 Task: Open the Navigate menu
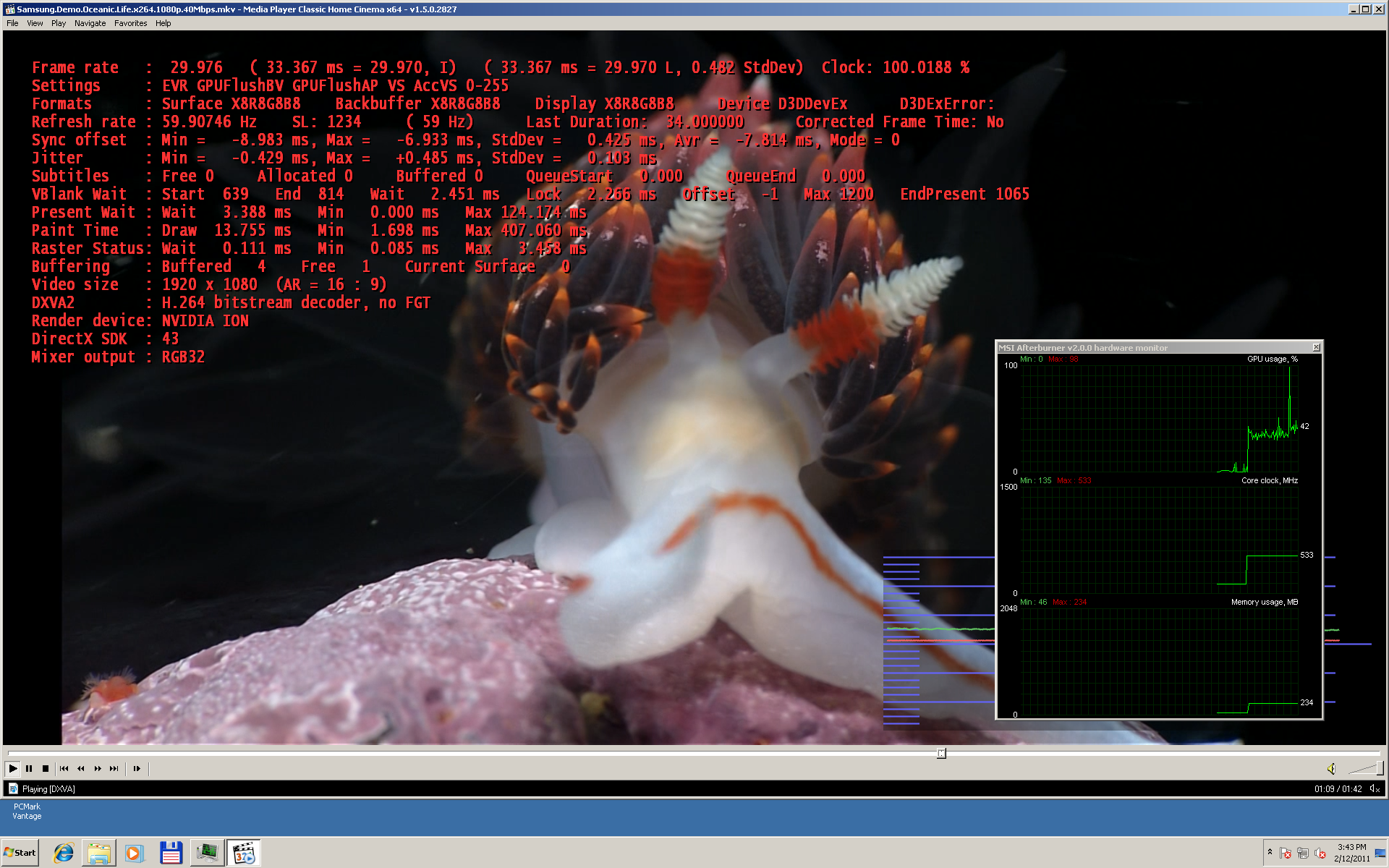(x=90, y=23)
